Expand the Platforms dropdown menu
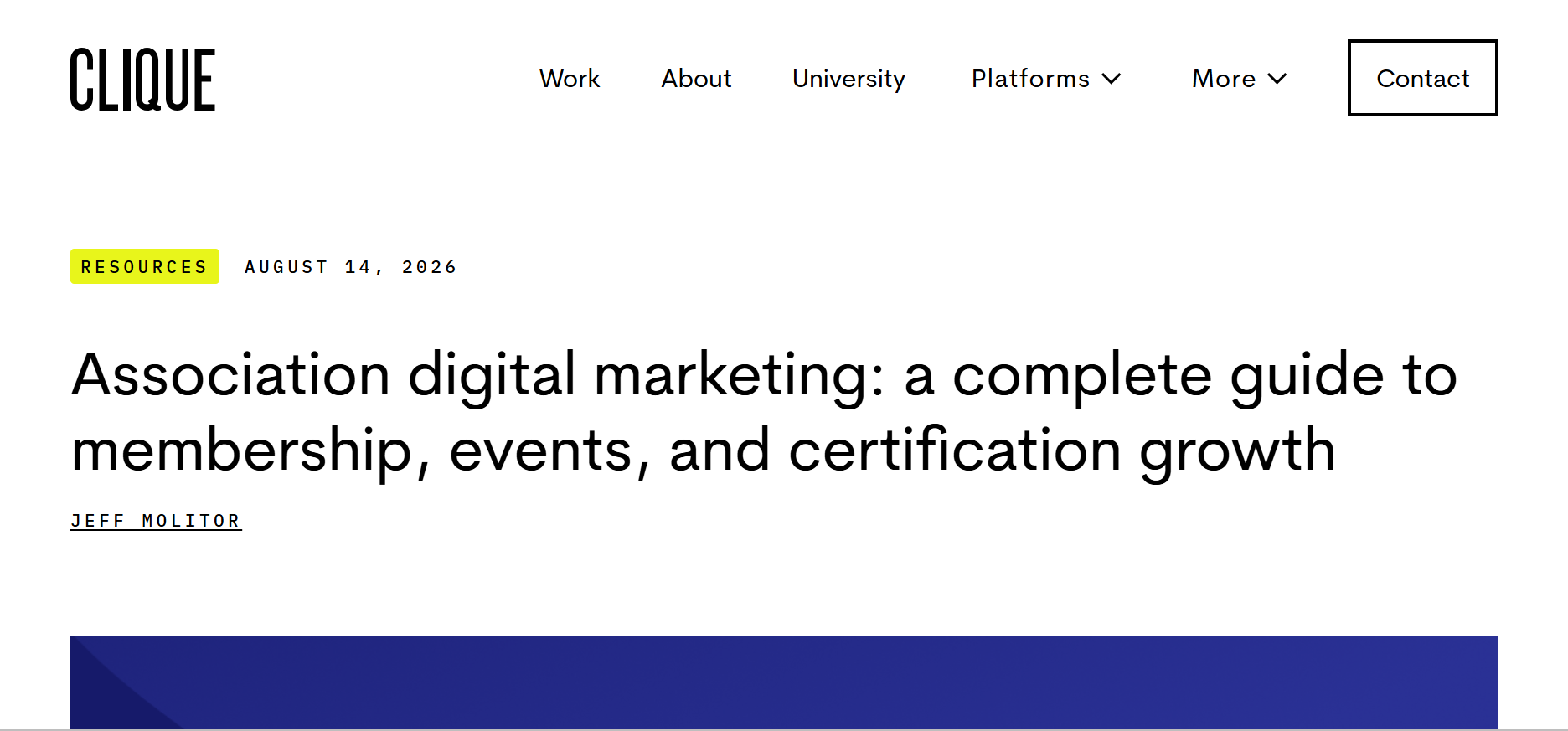 point(1046,79)
